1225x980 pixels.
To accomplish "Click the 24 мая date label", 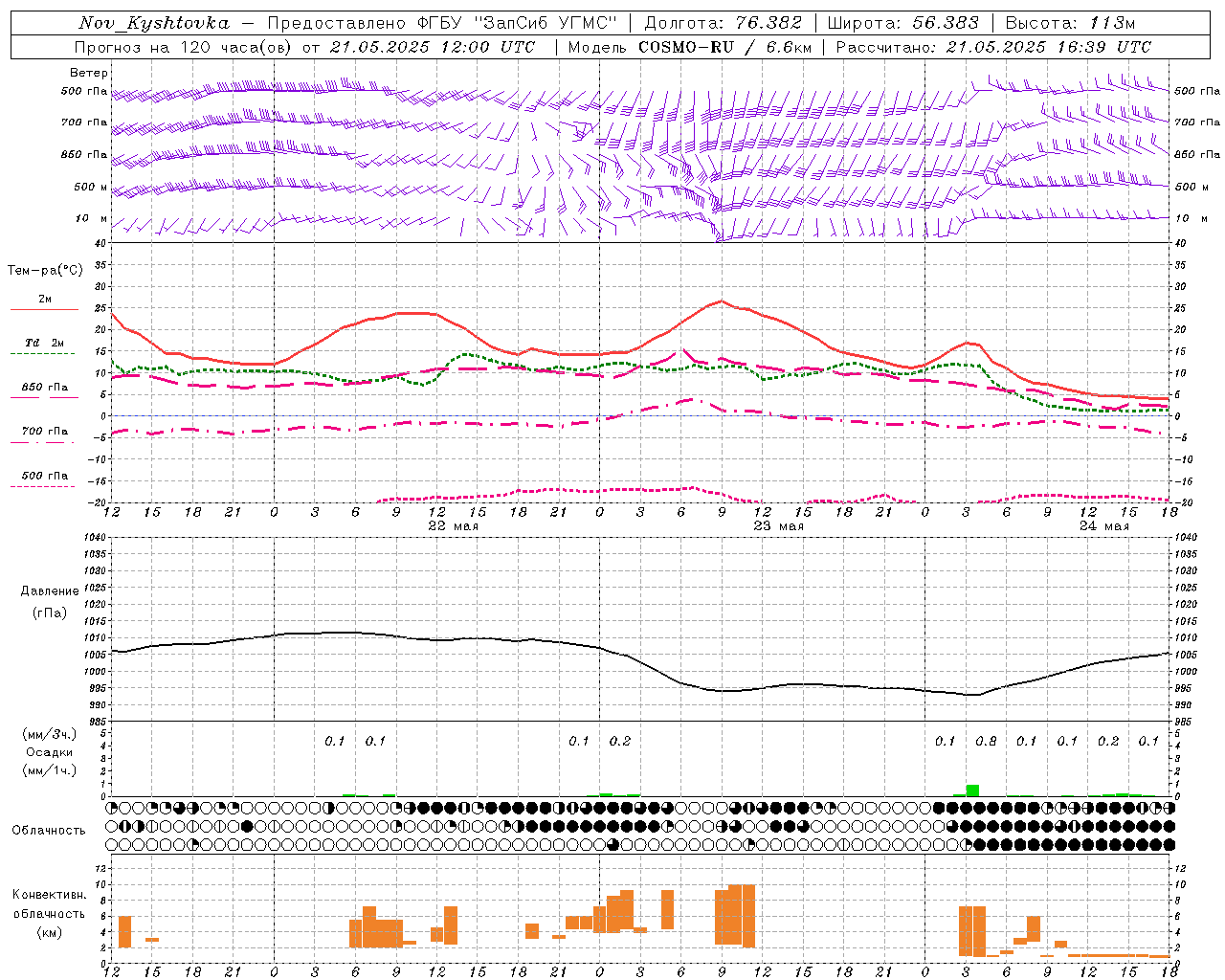I will [1103, 526].
